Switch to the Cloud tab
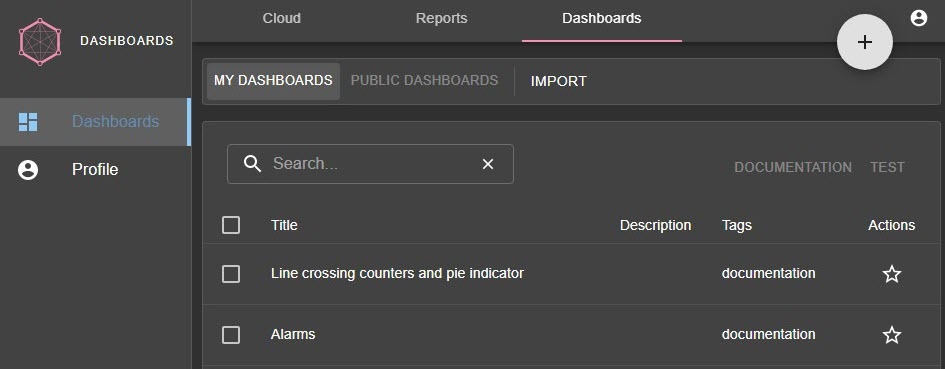 pyautogui.click(x=281, y=19)
